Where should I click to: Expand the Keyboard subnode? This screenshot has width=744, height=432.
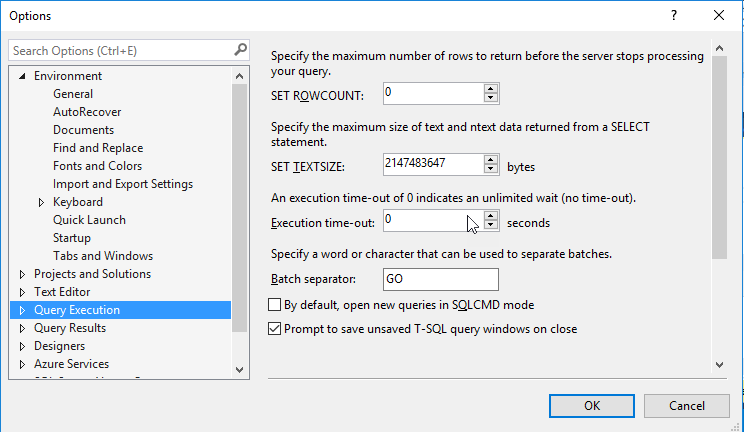pyautogui.click(x=42, y=202)
